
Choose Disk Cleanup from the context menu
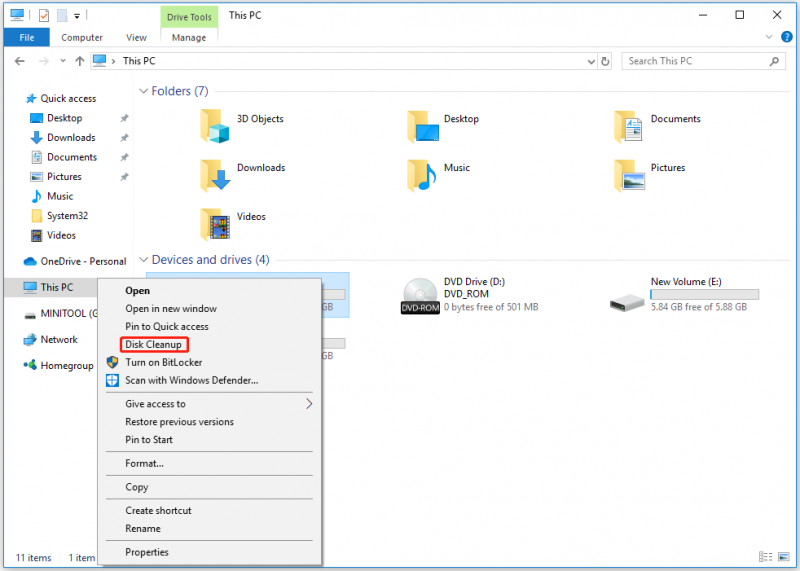click(x=154, y=344)
